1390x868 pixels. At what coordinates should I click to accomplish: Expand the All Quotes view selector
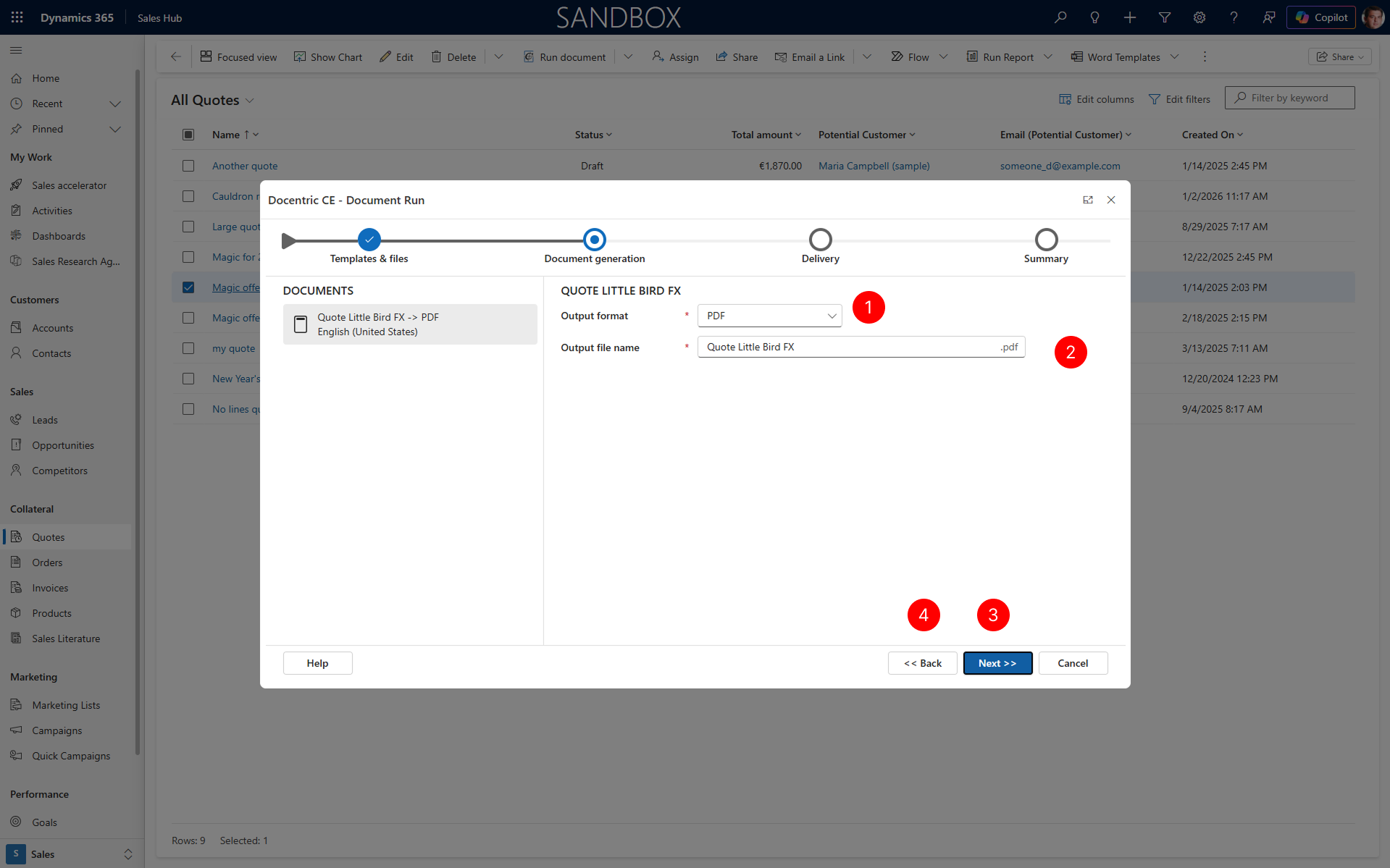tap(250, 101)
